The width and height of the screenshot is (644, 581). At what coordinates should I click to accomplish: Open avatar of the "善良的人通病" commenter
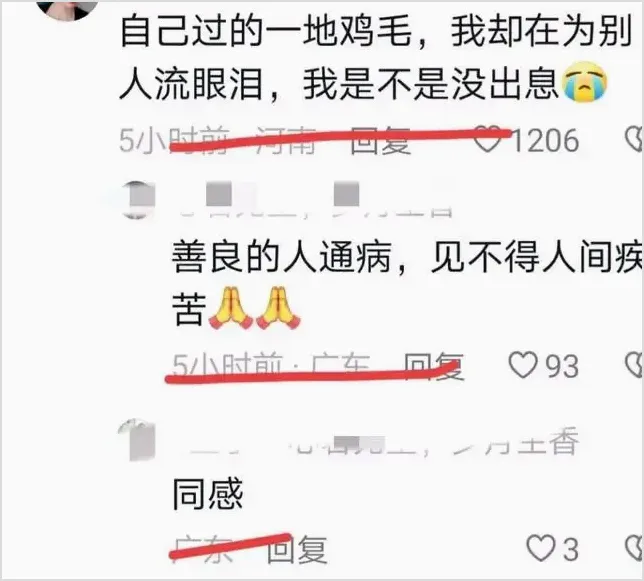coord(139,200)
